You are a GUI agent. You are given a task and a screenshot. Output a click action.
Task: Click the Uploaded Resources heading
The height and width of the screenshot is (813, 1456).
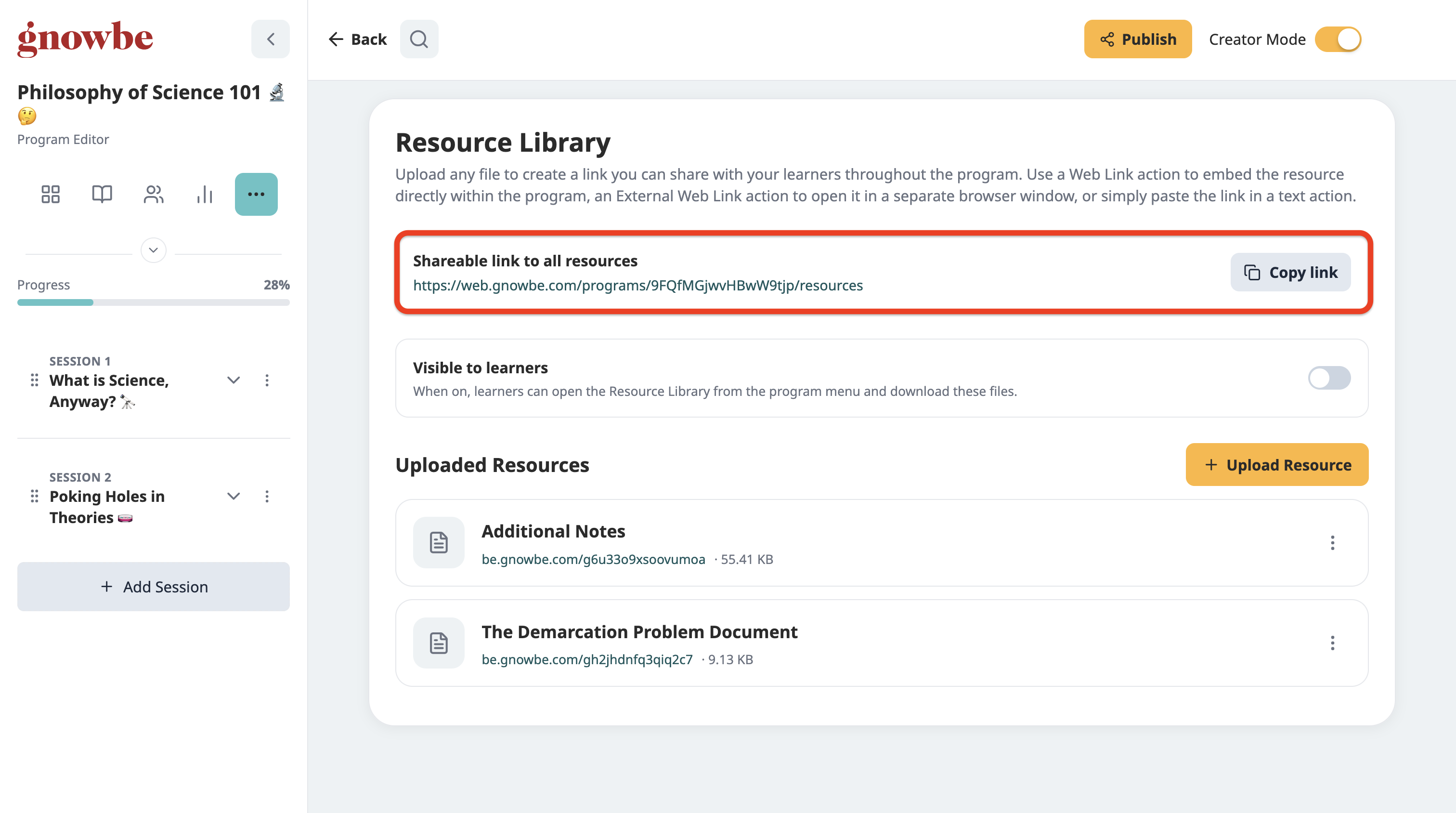(x=492, y=465)
